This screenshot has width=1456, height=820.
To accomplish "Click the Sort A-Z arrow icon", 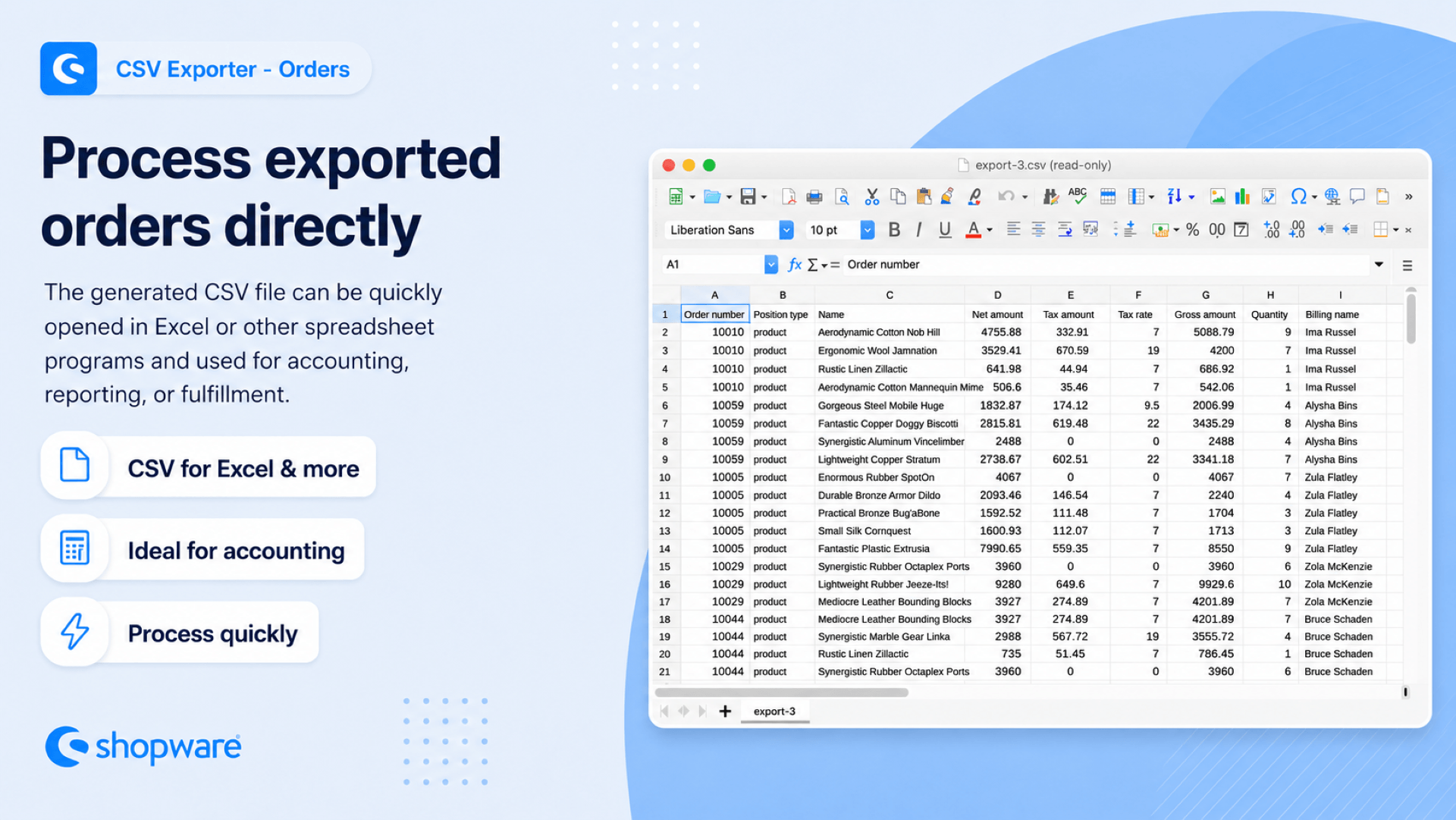I will [x=1175, y=197].
